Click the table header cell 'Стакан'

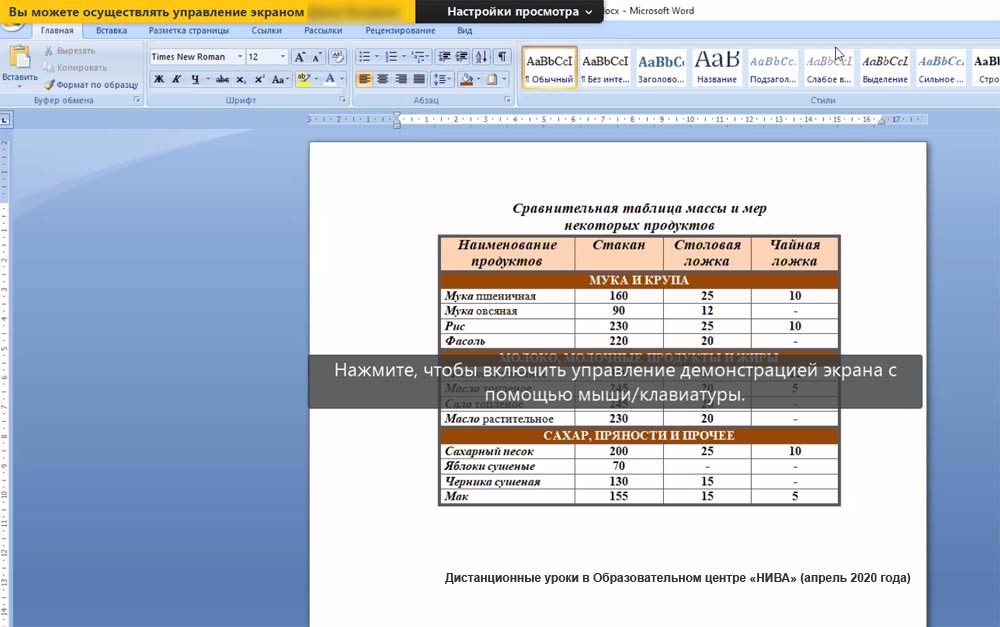coord(619,253)
